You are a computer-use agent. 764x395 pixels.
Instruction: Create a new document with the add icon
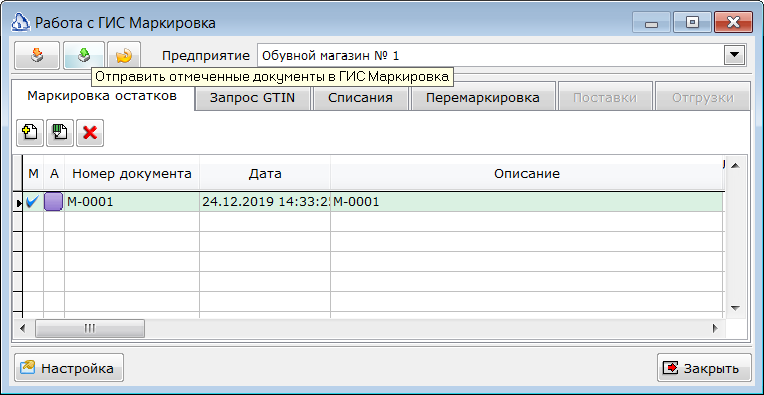(x=30, y=132)
